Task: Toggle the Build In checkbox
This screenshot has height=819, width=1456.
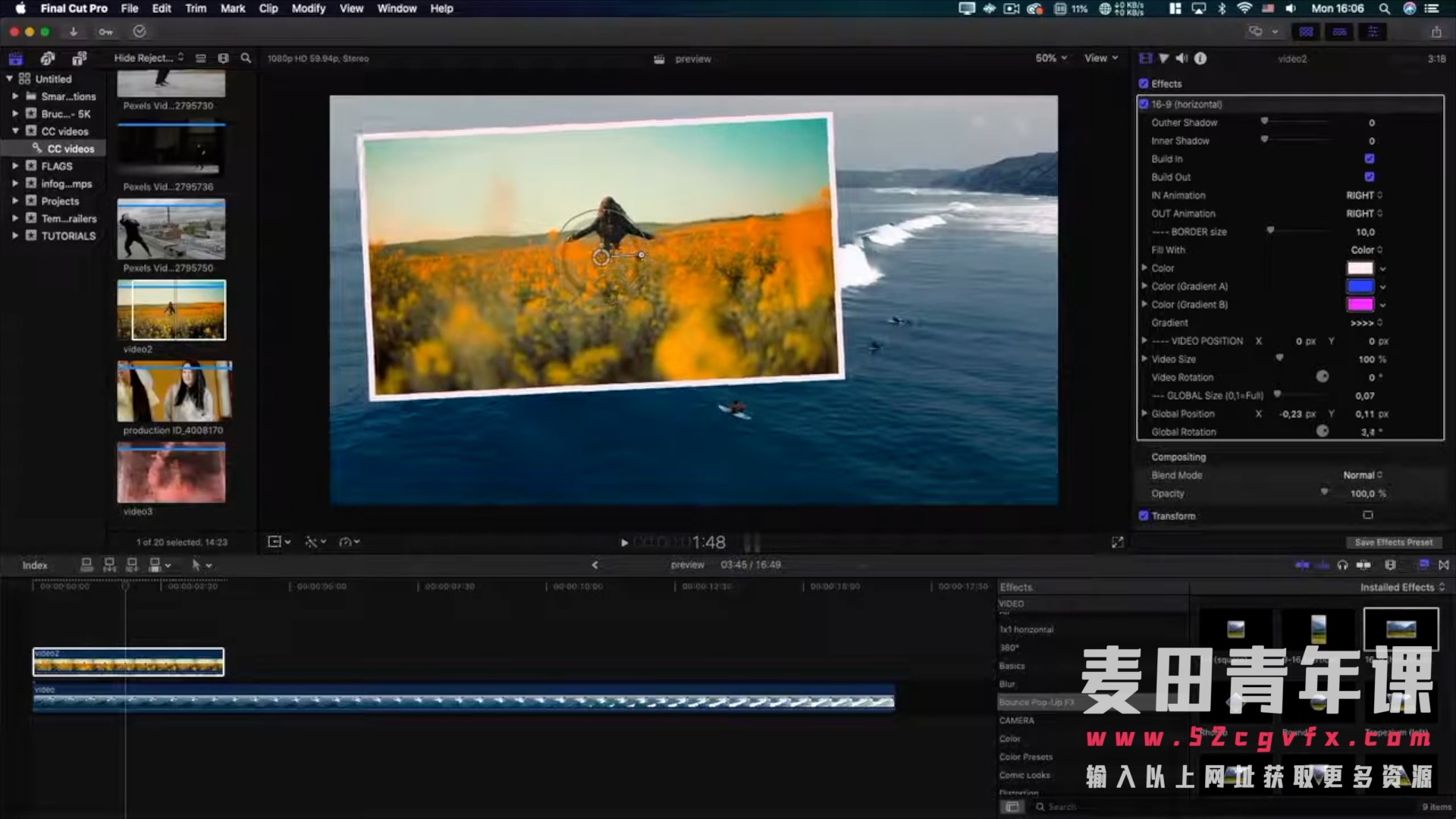Action: [1370, 159]
